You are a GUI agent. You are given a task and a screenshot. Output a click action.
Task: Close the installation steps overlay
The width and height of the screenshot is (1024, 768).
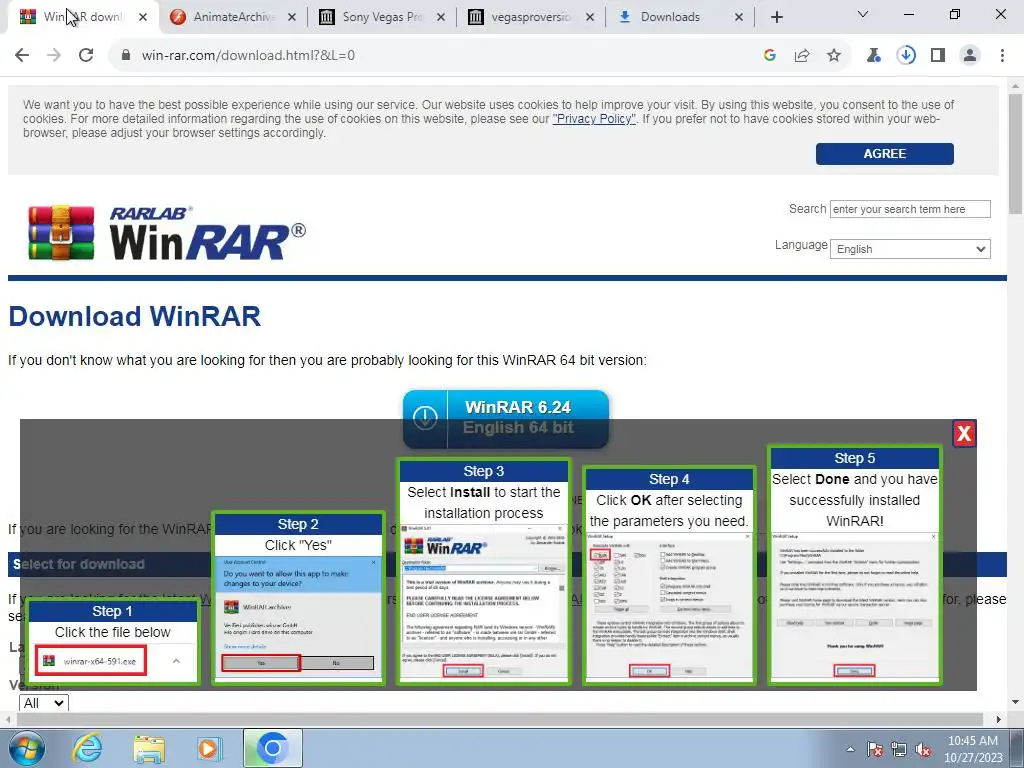coord(964,434)
